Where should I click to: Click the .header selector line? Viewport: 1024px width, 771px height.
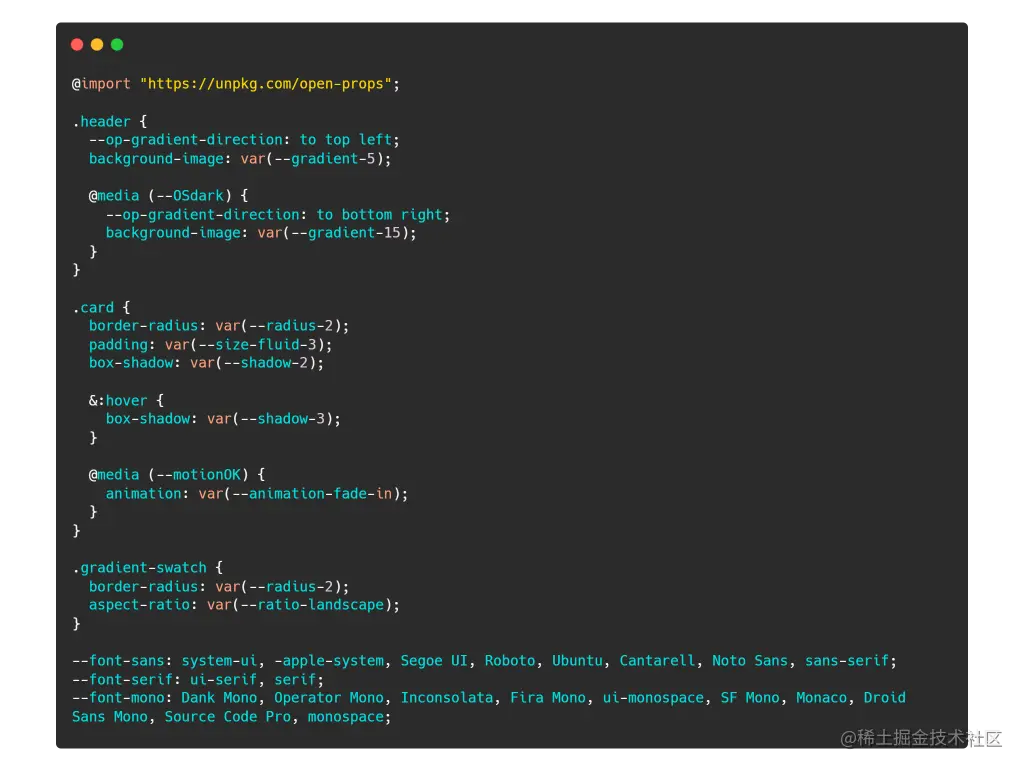110,121
